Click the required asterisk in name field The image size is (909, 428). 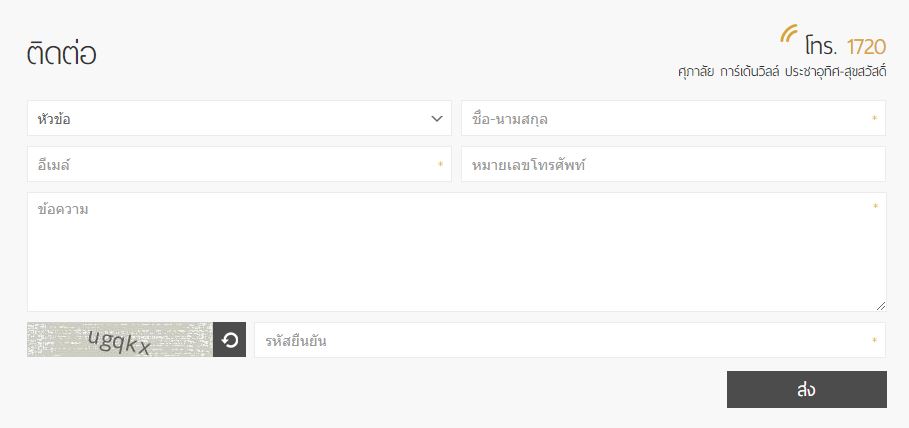pos(875,120)
